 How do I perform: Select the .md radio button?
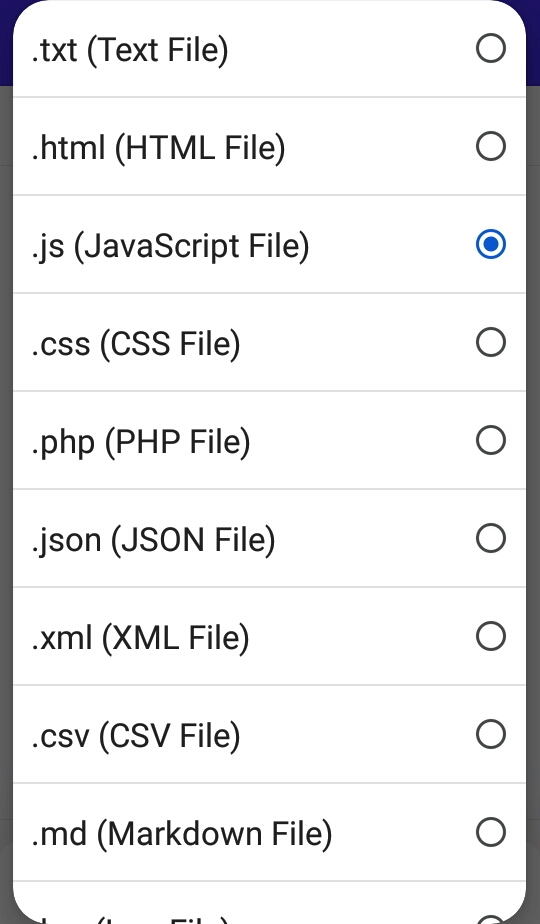490,832
